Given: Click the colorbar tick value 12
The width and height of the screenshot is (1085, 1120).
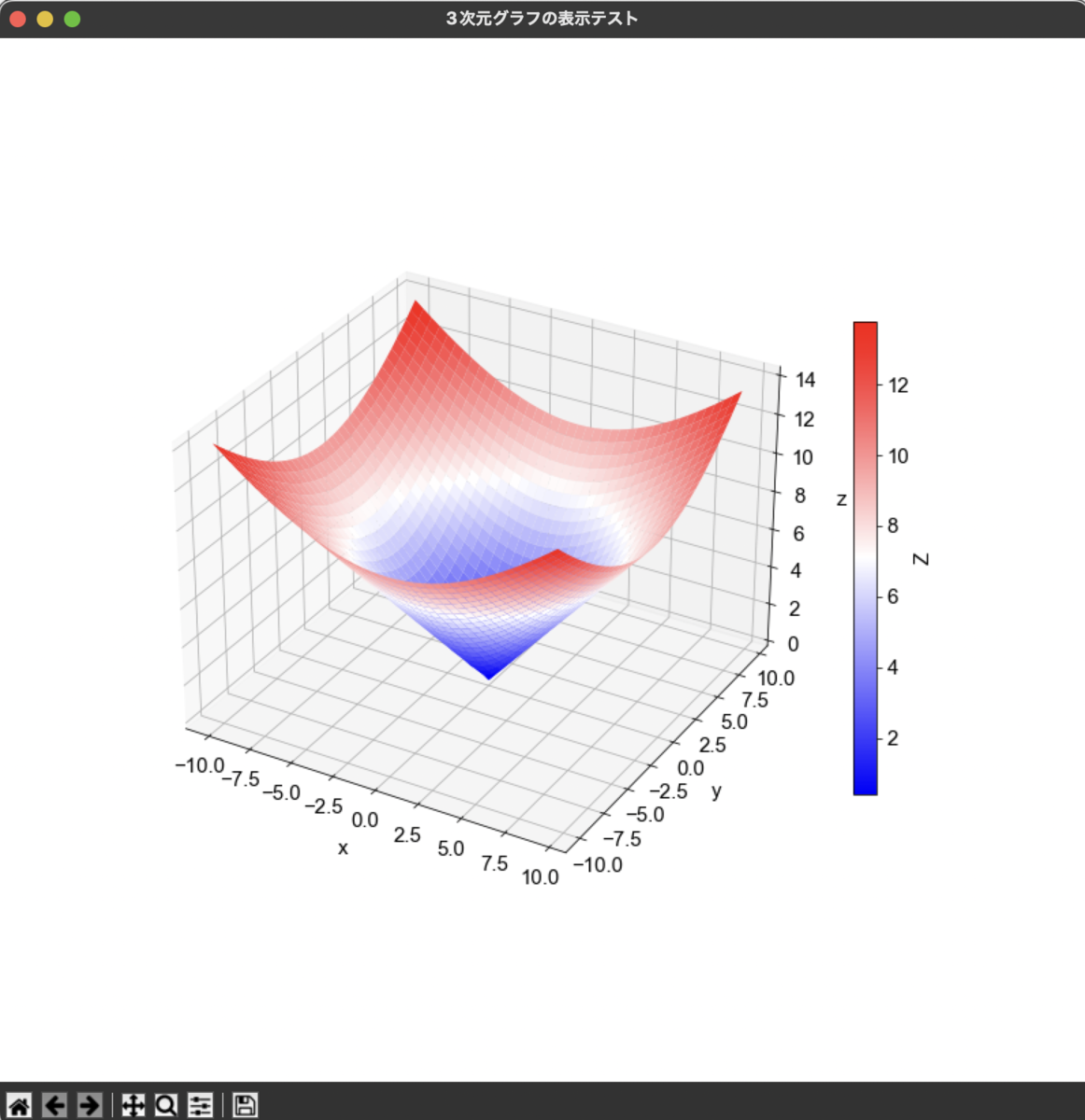Looking at the screenshot, I should coord(898,385).
